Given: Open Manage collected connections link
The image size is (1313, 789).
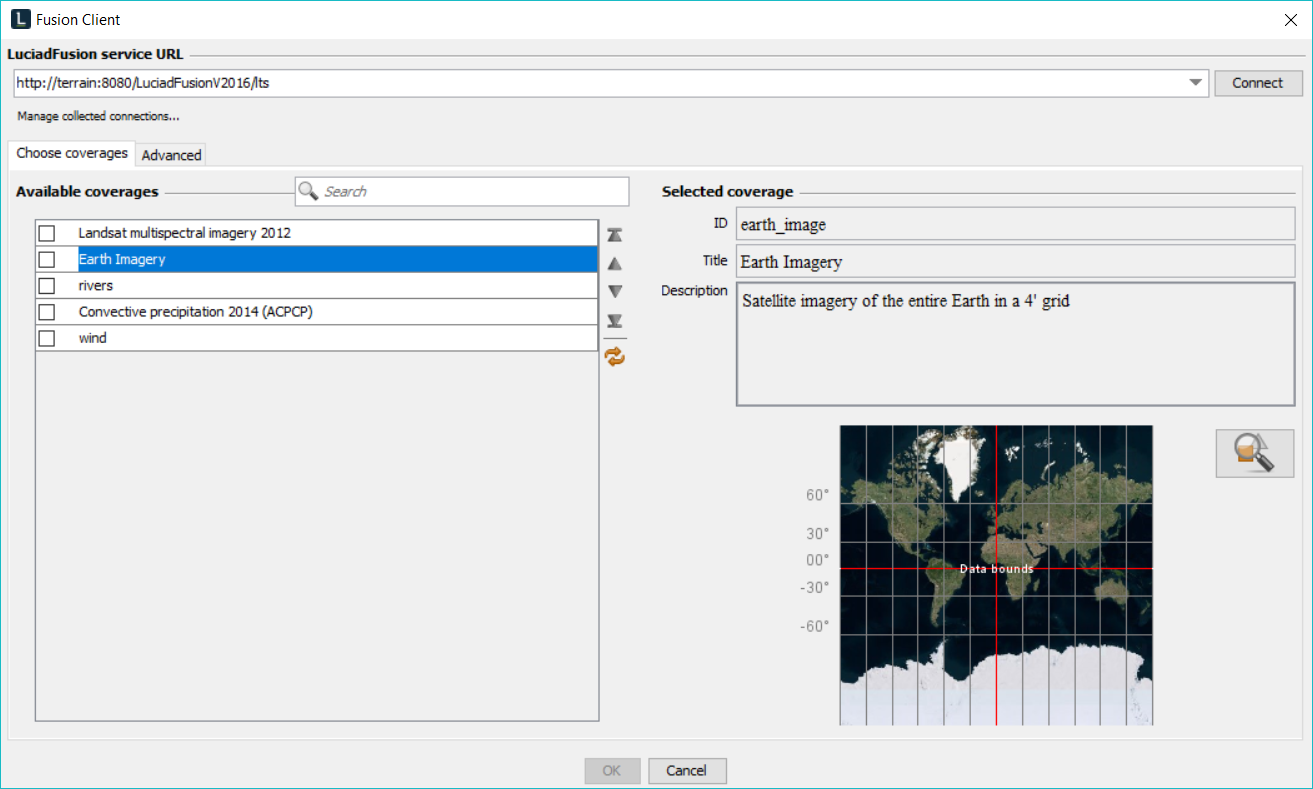Looking at the screenshot, I should click(98, 116).
